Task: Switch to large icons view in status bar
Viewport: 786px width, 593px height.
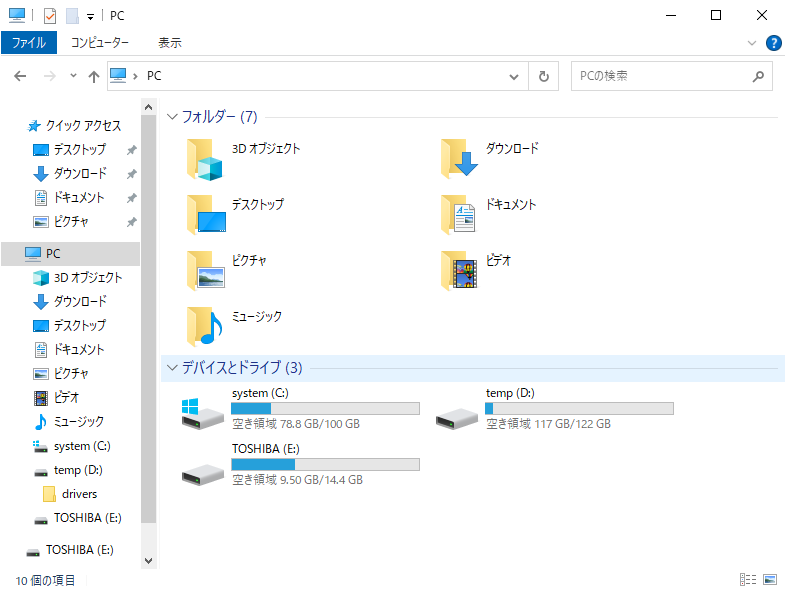Action: pos(770,579)
